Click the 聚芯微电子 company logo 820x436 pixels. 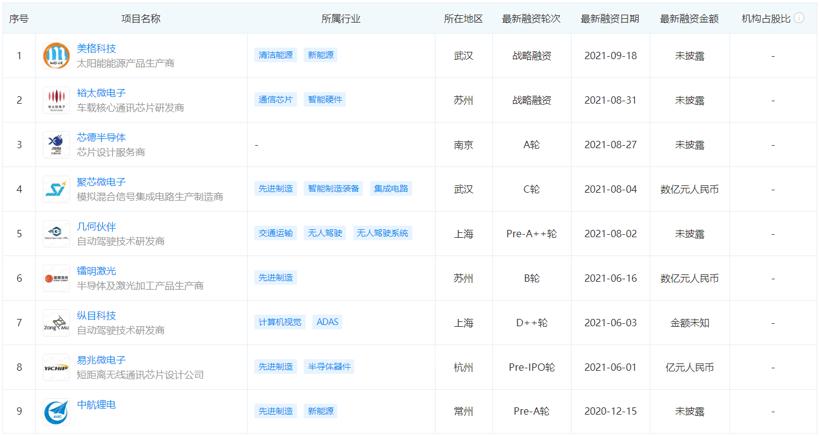56,189
